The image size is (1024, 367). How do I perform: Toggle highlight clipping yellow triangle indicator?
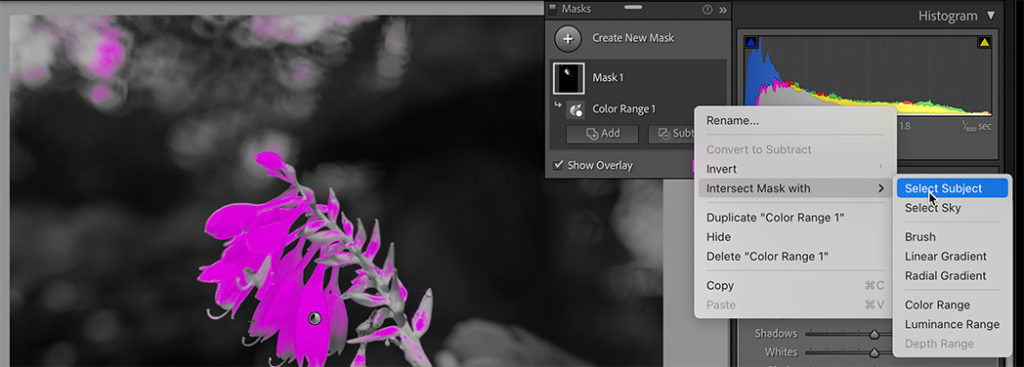pos(984,42)
